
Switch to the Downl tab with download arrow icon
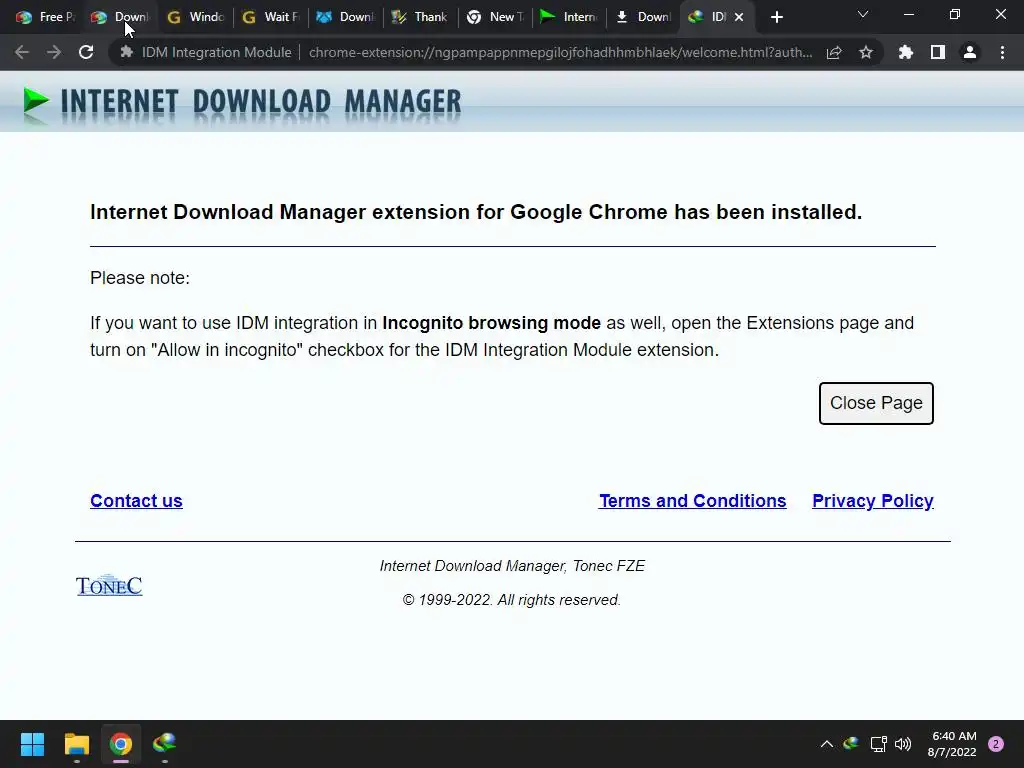coord(644,17)
